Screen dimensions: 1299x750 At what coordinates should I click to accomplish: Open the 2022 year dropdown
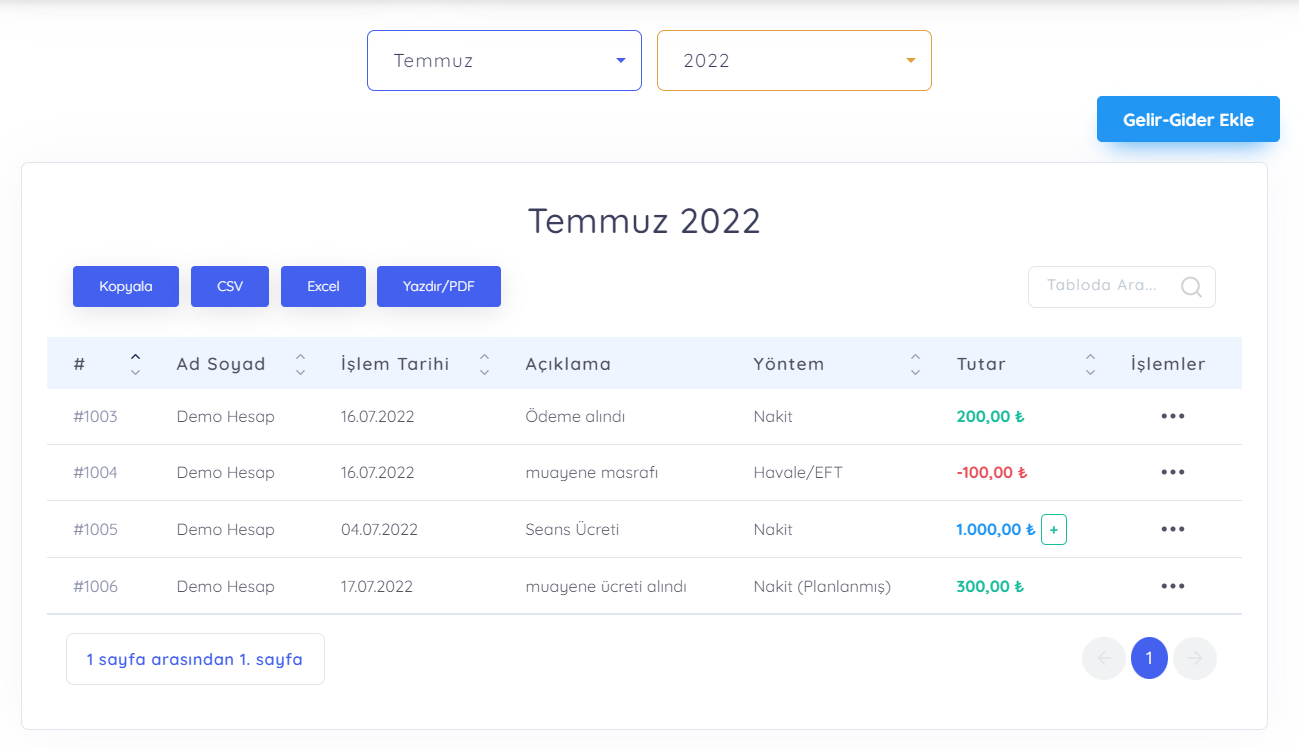(794, 61)
